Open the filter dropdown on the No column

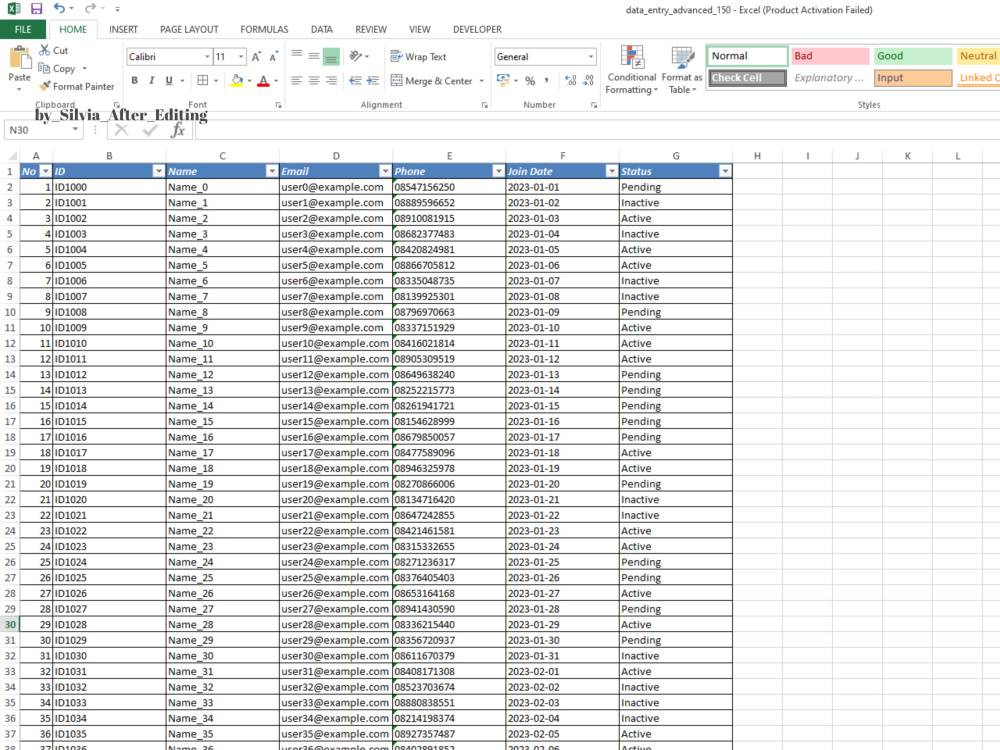point(45,171)
